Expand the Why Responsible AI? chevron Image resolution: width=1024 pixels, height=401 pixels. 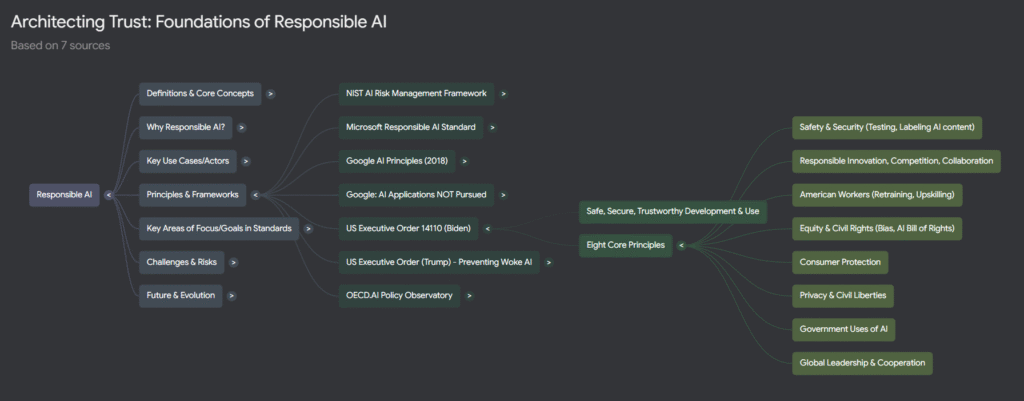coord(242,127)
